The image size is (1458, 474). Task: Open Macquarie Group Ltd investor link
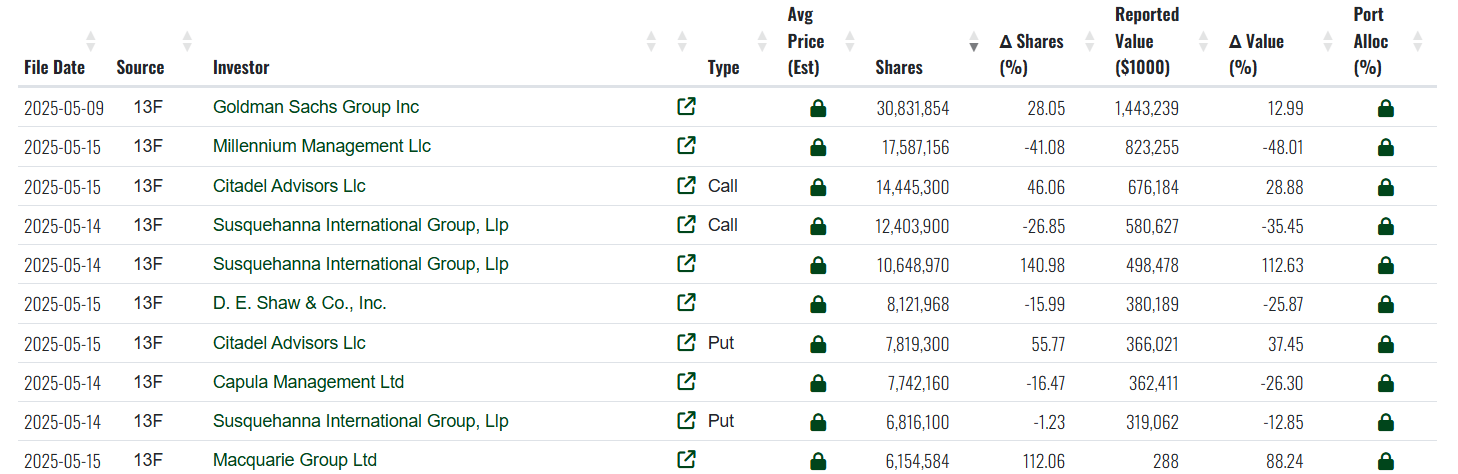tap(295, 460)
